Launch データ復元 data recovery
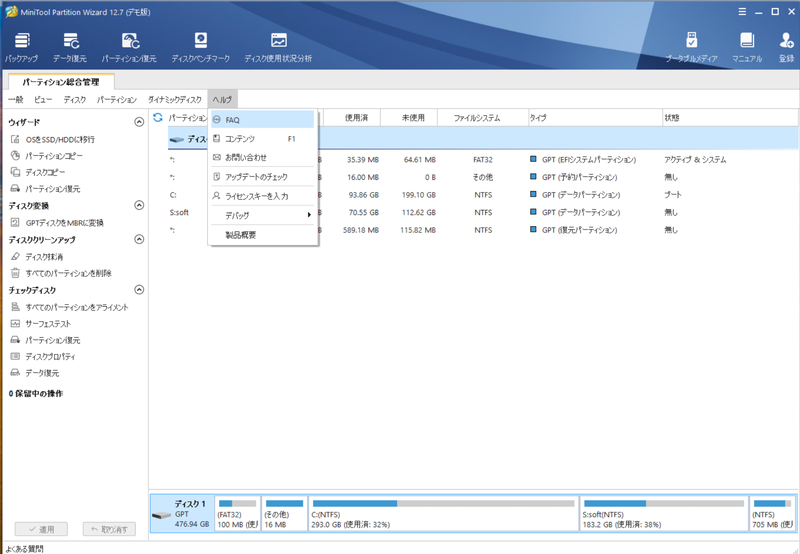Viewport: 800px width, 554px height. 70,47
